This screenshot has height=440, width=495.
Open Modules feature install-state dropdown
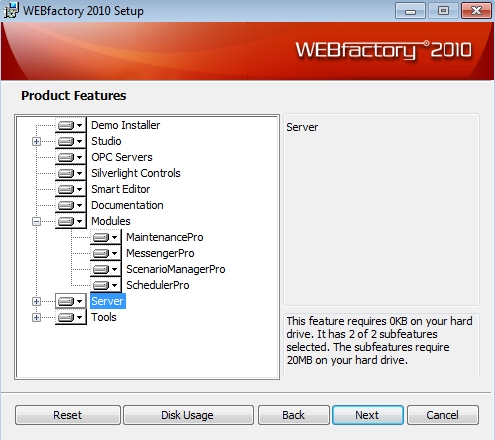coord(70,221)
